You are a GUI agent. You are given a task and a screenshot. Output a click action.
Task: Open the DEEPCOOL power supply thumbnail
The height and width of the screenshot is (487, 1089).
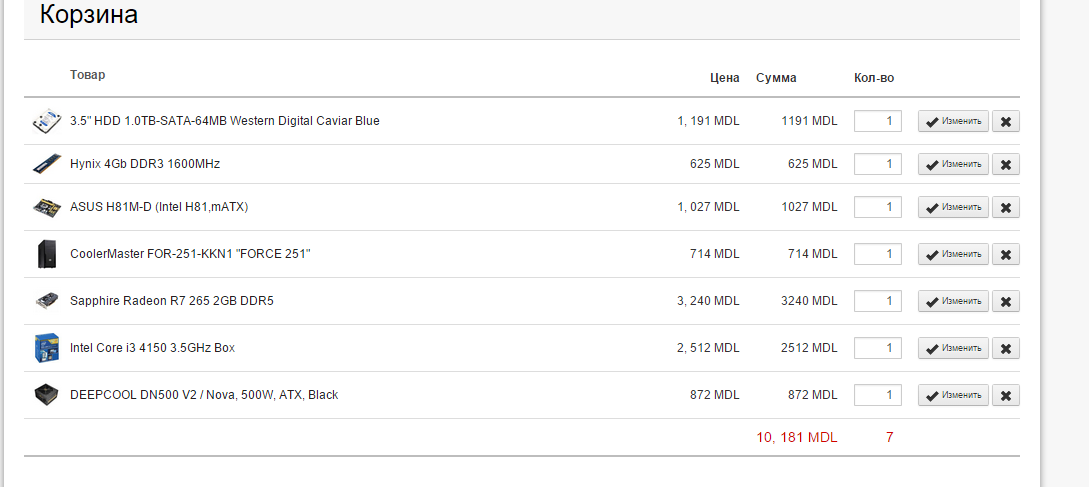pos(47,395)
